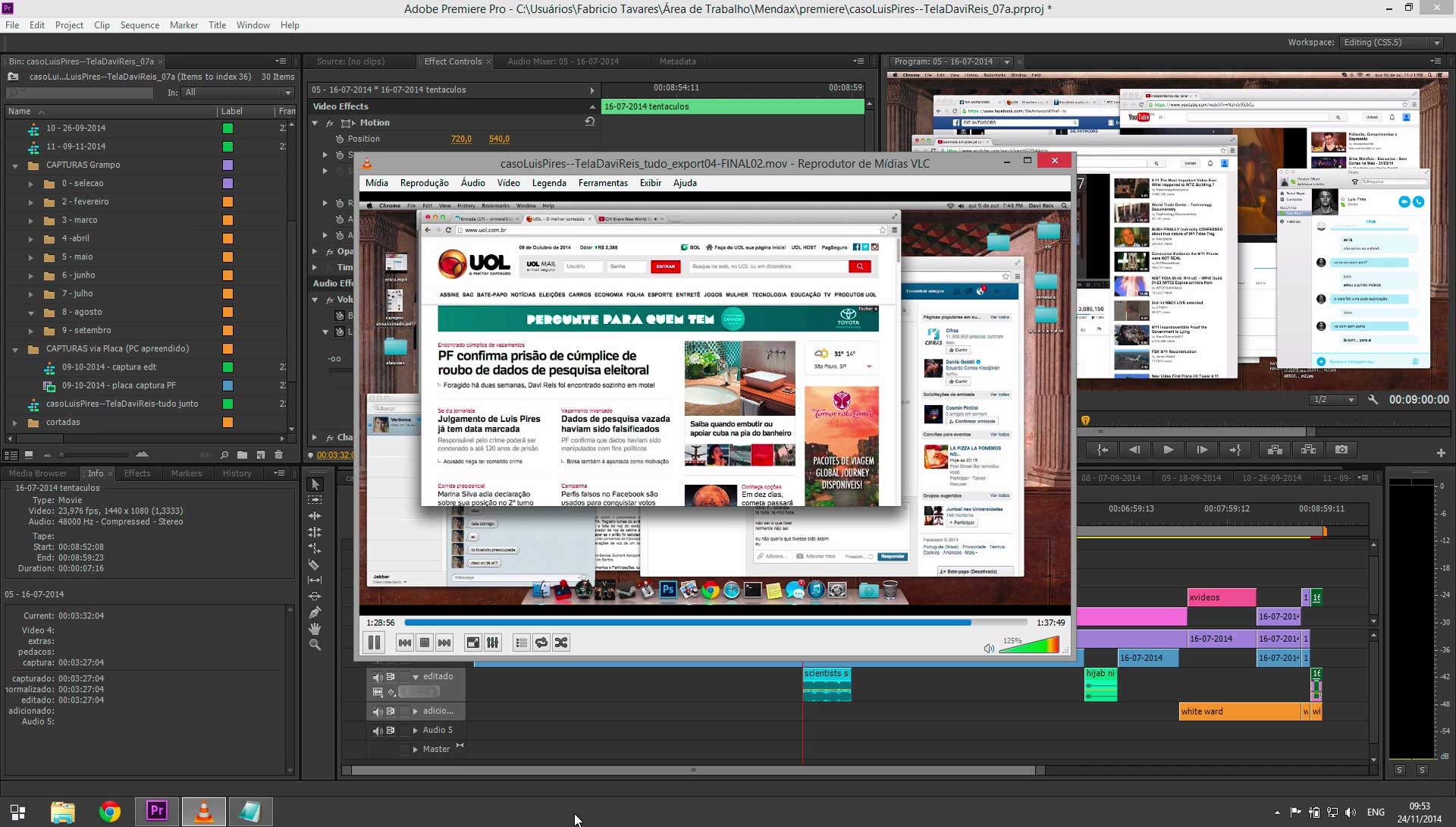Toggle Audio 5 track speaker output
This screenshot has height=827, width=1456.
point(377,730)
